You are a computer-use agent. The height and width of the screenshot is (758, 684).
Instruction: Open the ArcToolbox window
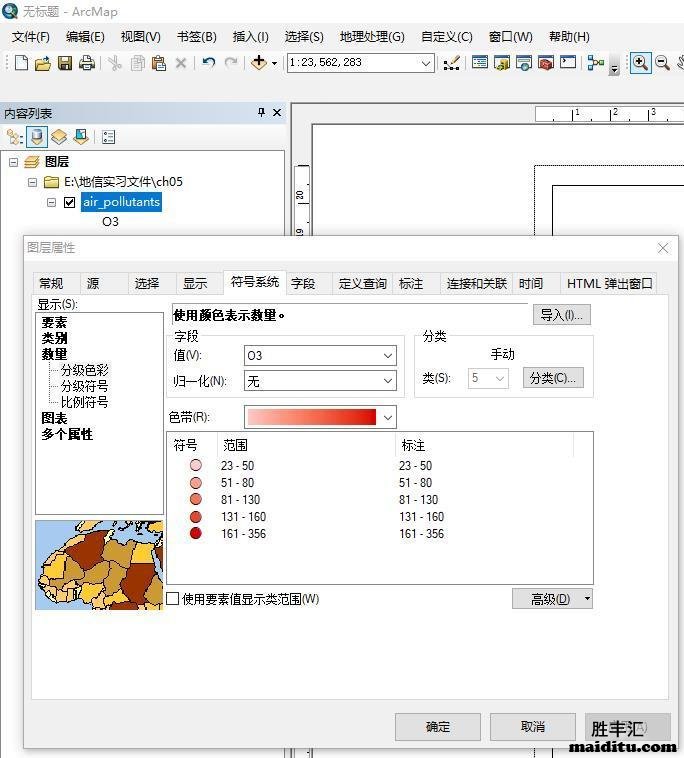coord(546,63)
